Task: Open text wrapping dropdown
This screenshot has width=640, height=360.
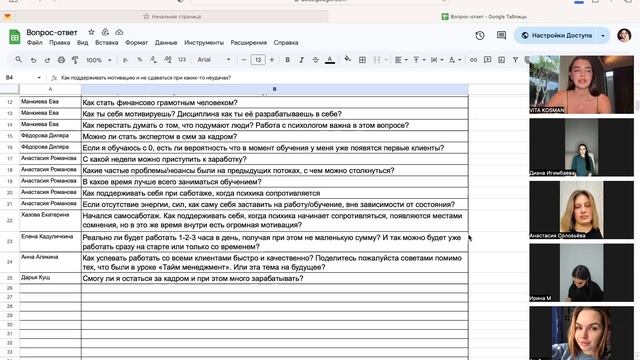Action: pos(437,60)
